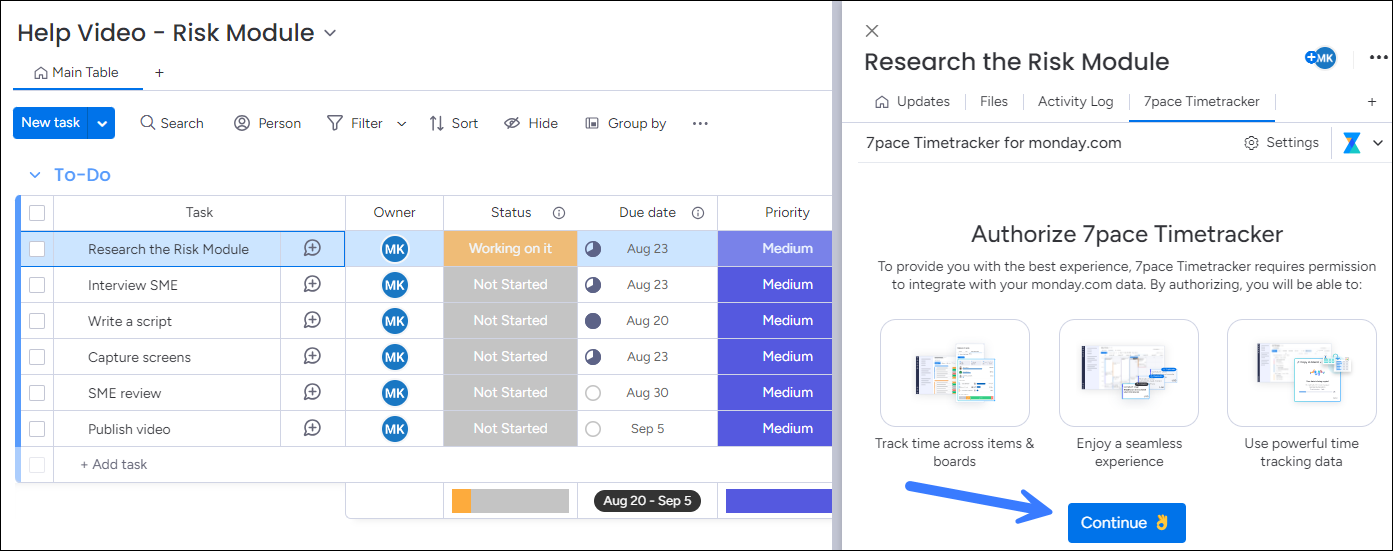This screenshot has width=1393, height=551.
Task: Click deadline indicator for SME review row
Action: point(593,393)
